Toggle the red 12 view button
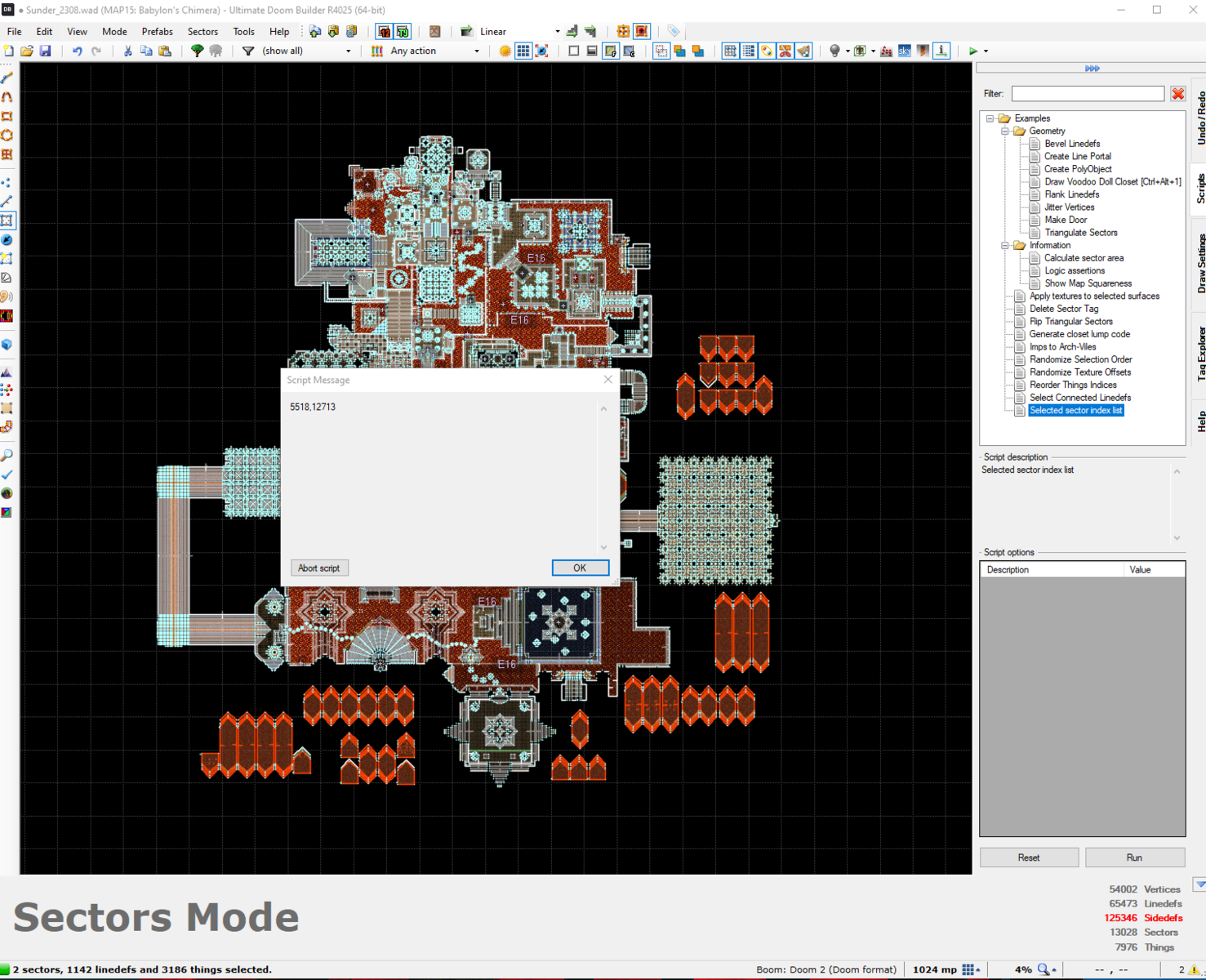This screenshot has height=980, width=1206. 384,31
